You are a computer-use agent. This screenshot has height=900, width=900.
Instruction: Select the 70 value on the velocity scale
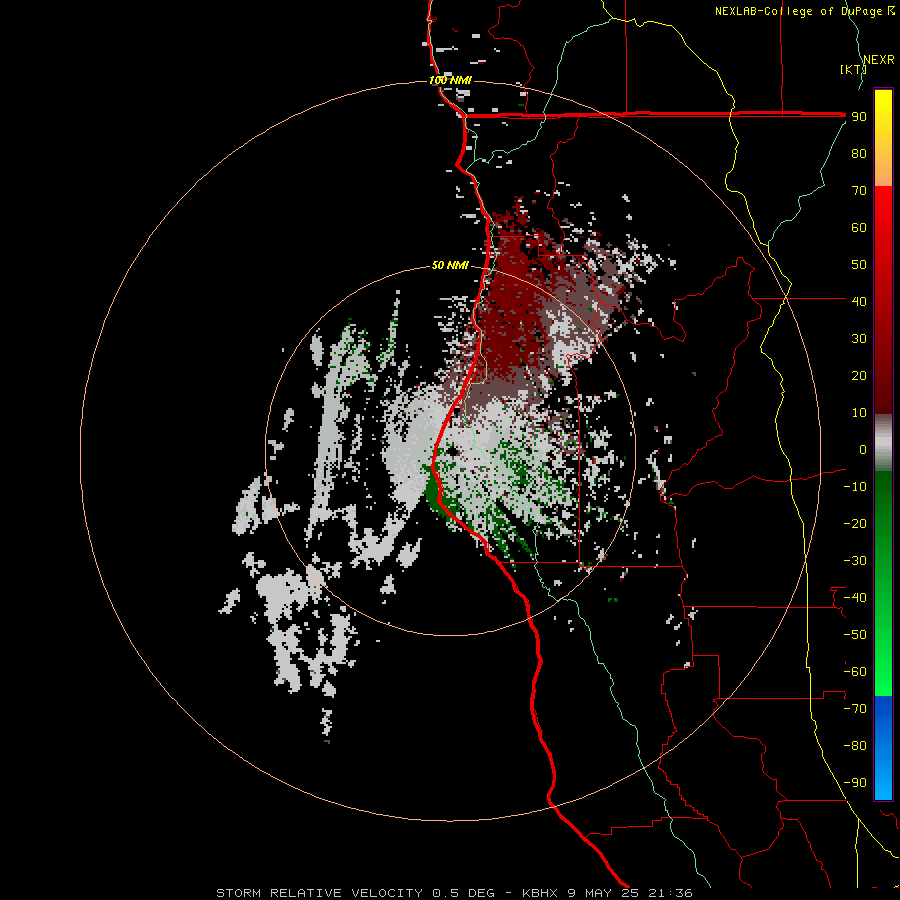click(859, 191)
